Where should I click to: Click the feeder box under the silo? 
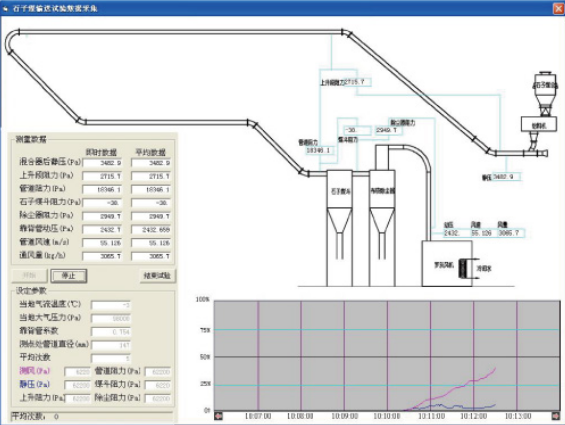pos(539,124)
